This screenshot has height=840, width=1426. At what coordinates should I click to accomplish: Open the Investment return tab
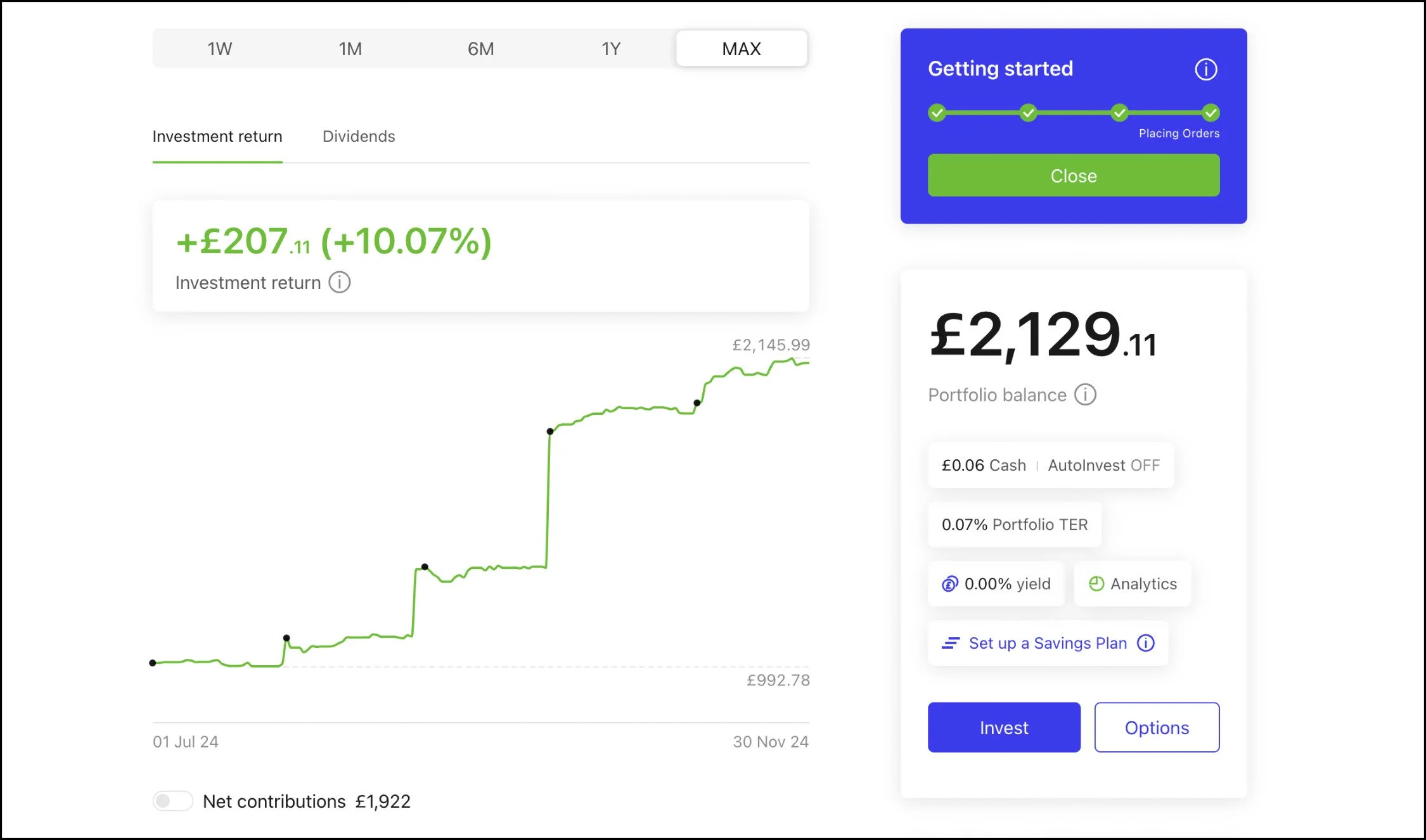(217, 136)
